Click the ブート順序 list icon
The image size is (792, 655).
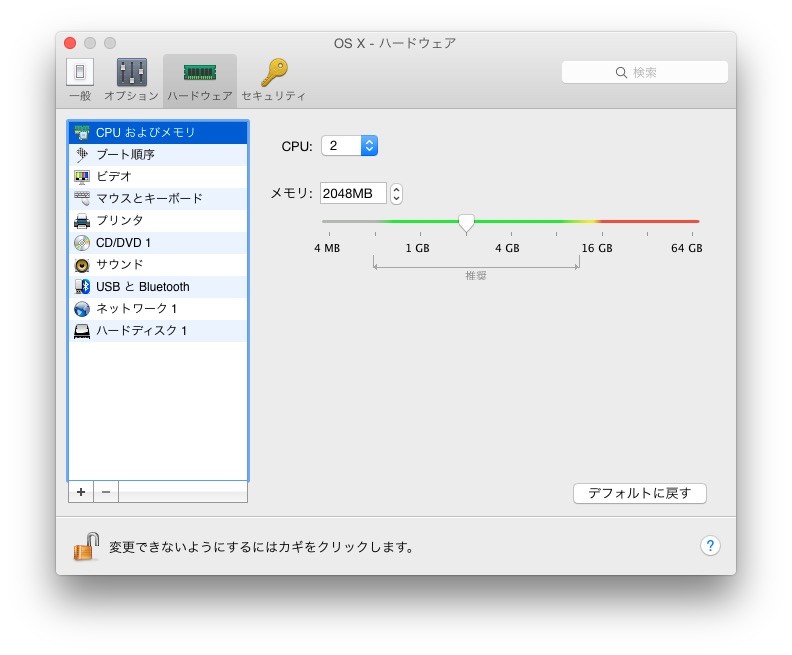(82, 155)
